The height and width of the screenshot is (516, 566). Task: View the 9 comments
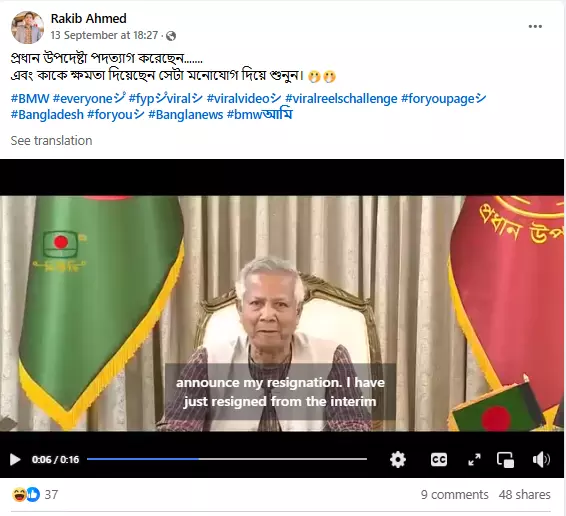coord(454,494)
